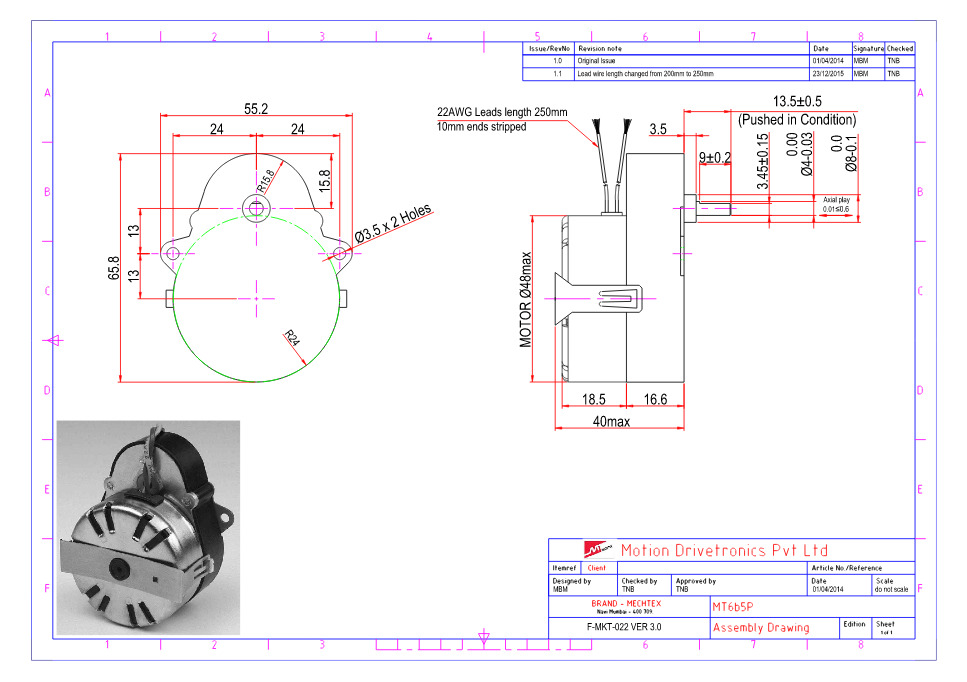Select the Scale label in title block
Image resolution: width=967 pixels, height=682 pixels.
point(884,581)
